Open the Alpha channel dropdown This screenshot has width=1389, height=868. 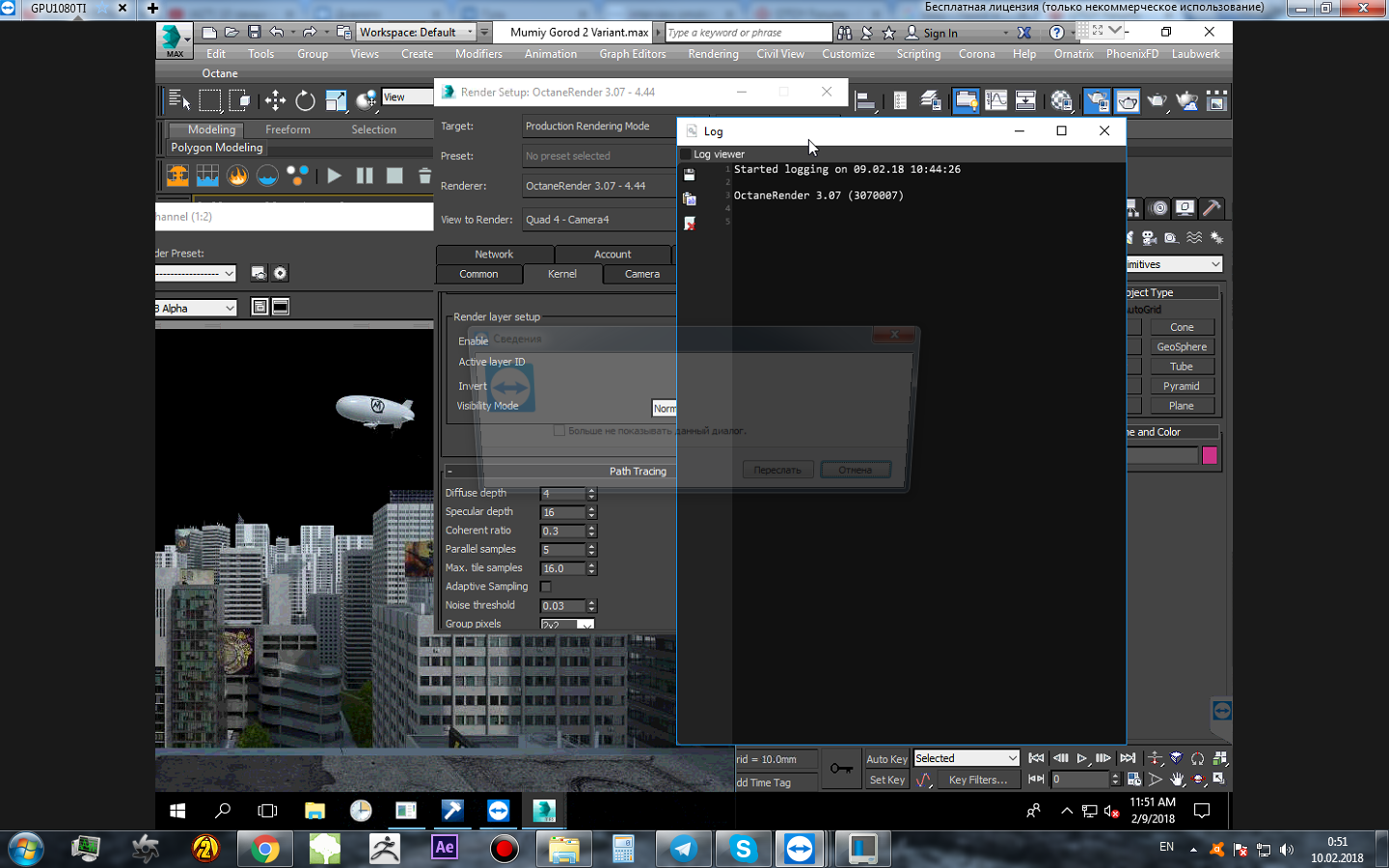click(x=196, y=308)
